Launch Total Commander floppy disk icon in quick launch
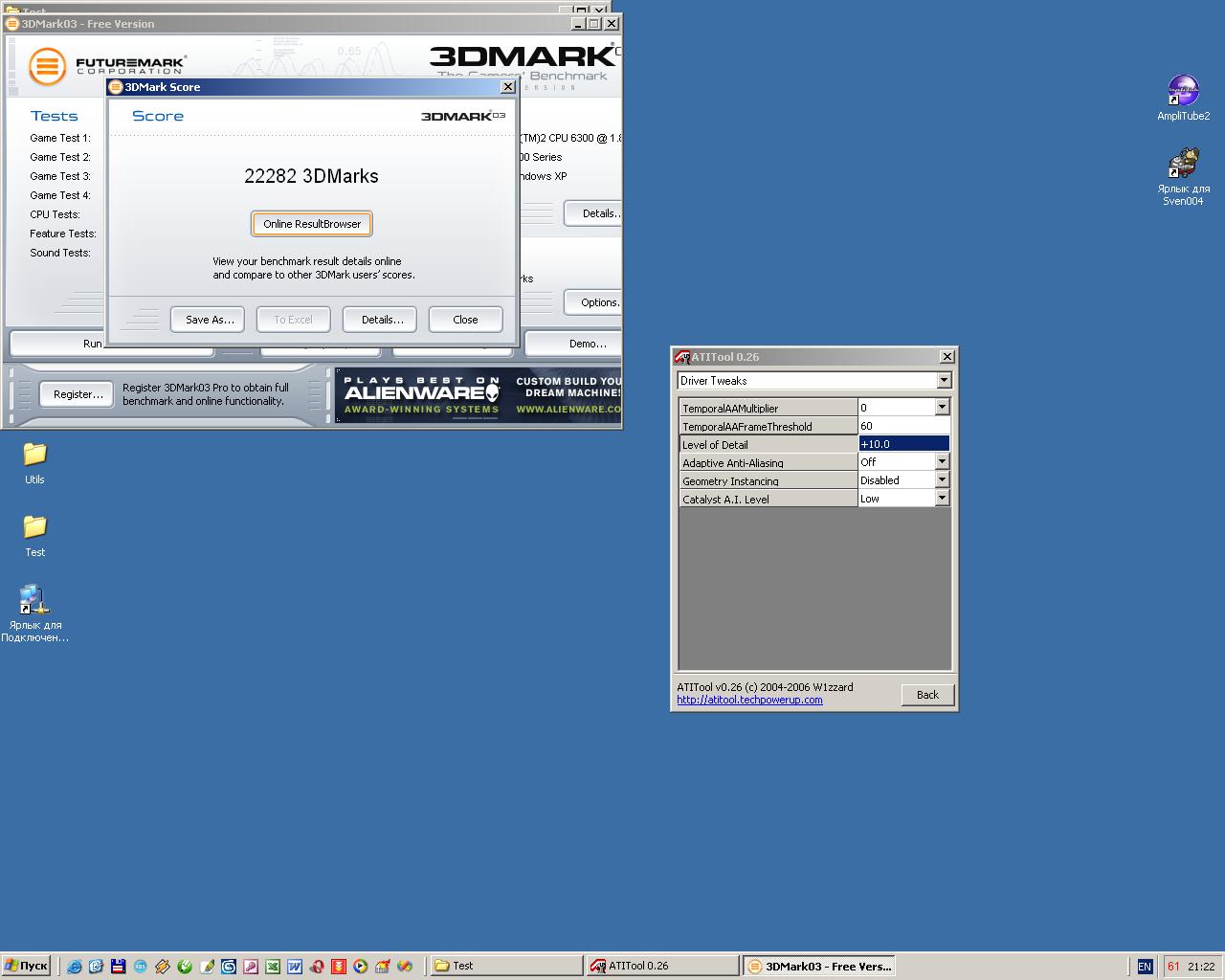This screenshot has width=1225, height=980. click(118, 967)
